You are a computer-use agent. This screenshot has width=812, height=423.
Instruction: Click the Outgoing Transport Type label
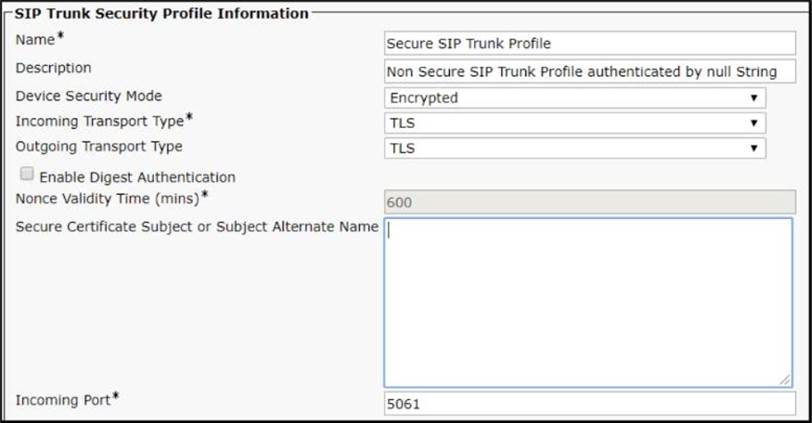pyautogui.click(x=99, y=147)
